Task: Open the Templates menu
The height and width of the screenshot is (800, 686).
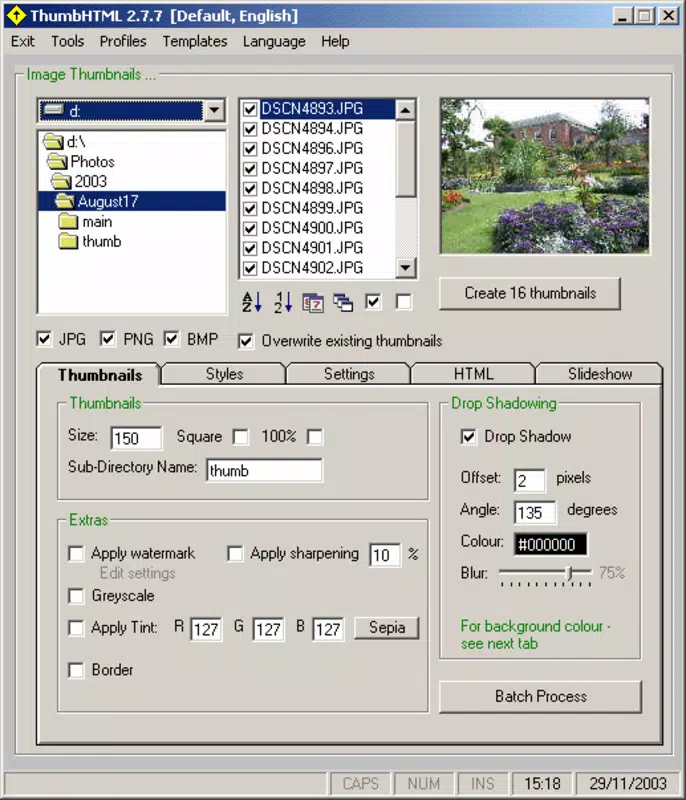Action: coord(195,41)
